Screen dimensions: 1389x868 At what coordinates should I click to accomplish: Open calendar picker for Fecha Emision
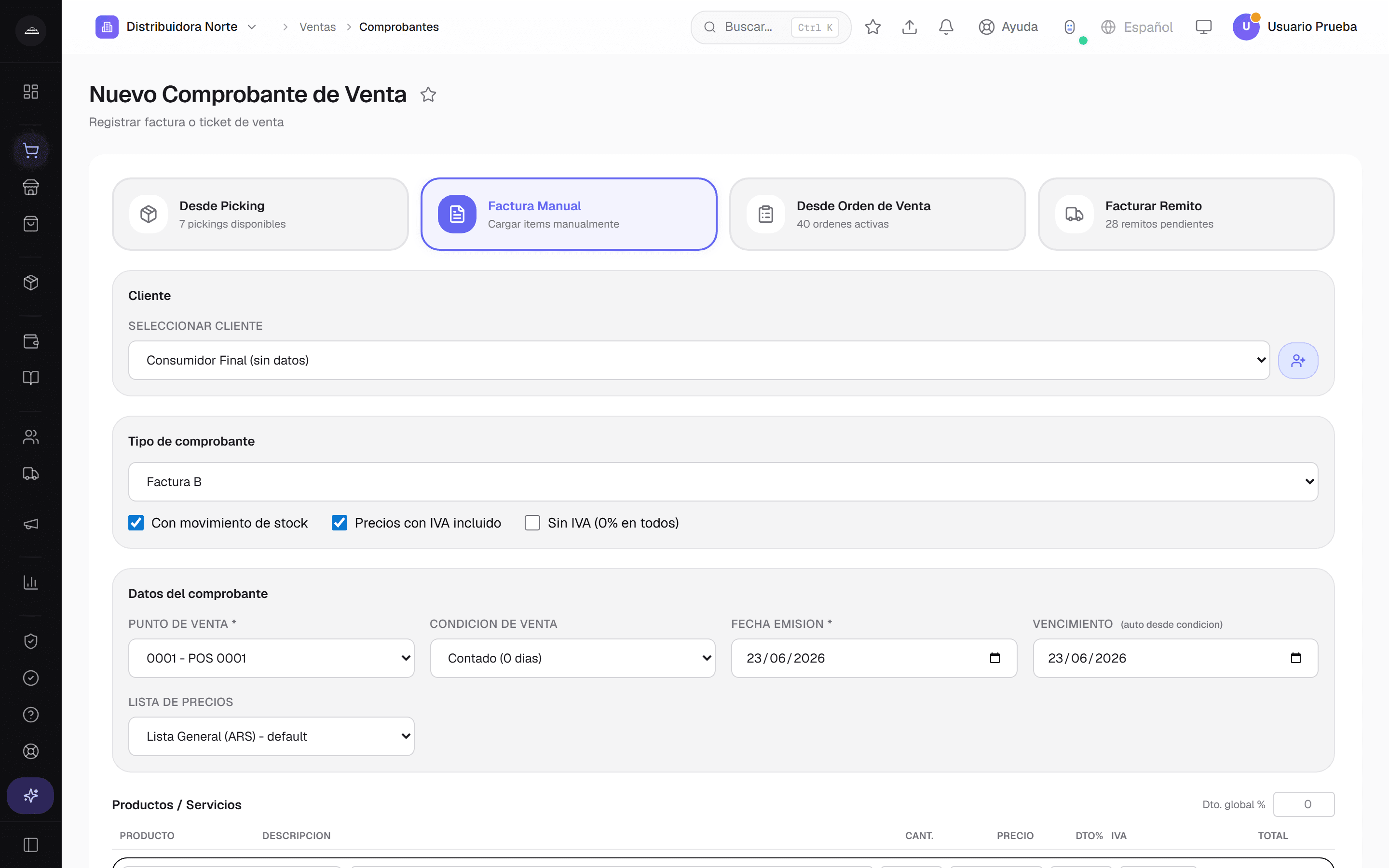pyautogui.click(x=994, y=658)
